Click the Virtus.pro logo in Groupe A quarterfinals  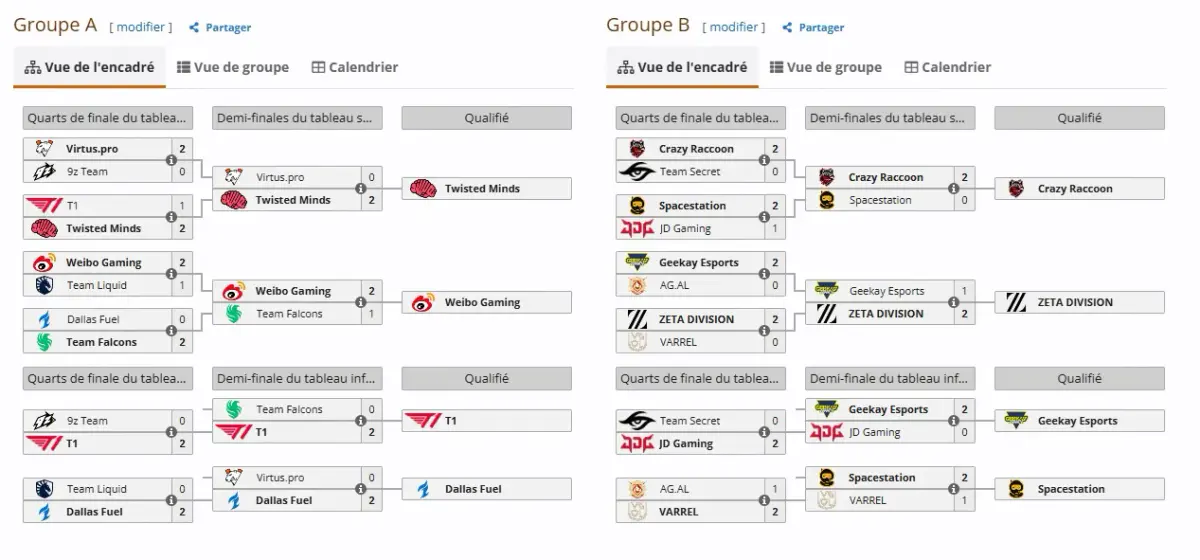(x=43, y=149)
